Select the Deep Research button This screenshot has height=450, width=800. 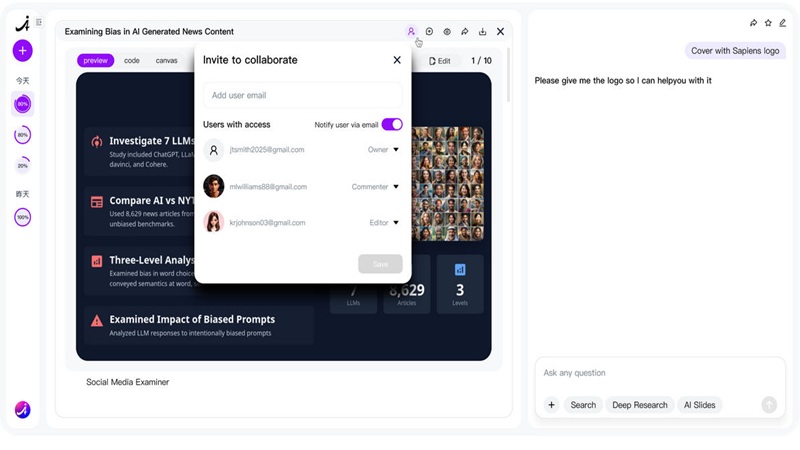[x=639, y=405]
